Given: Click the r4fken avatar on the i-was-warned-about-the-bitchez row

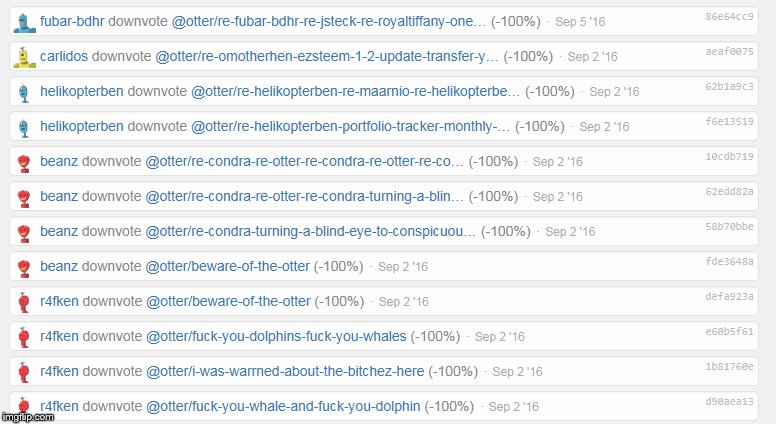Looking at the screenshot, I should click(23, 373).
